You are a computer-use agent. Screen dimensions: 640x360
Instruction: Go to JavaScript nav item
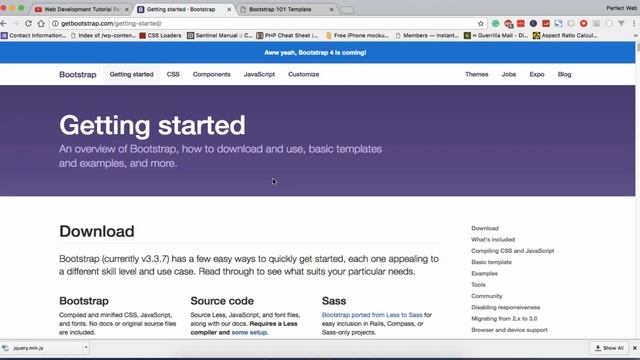click(259, 74)
